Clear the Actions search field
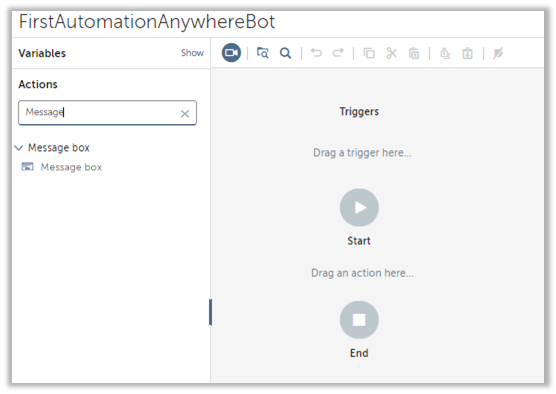The height and width of the screenshot is (394, 556). (x=185, y=113)
